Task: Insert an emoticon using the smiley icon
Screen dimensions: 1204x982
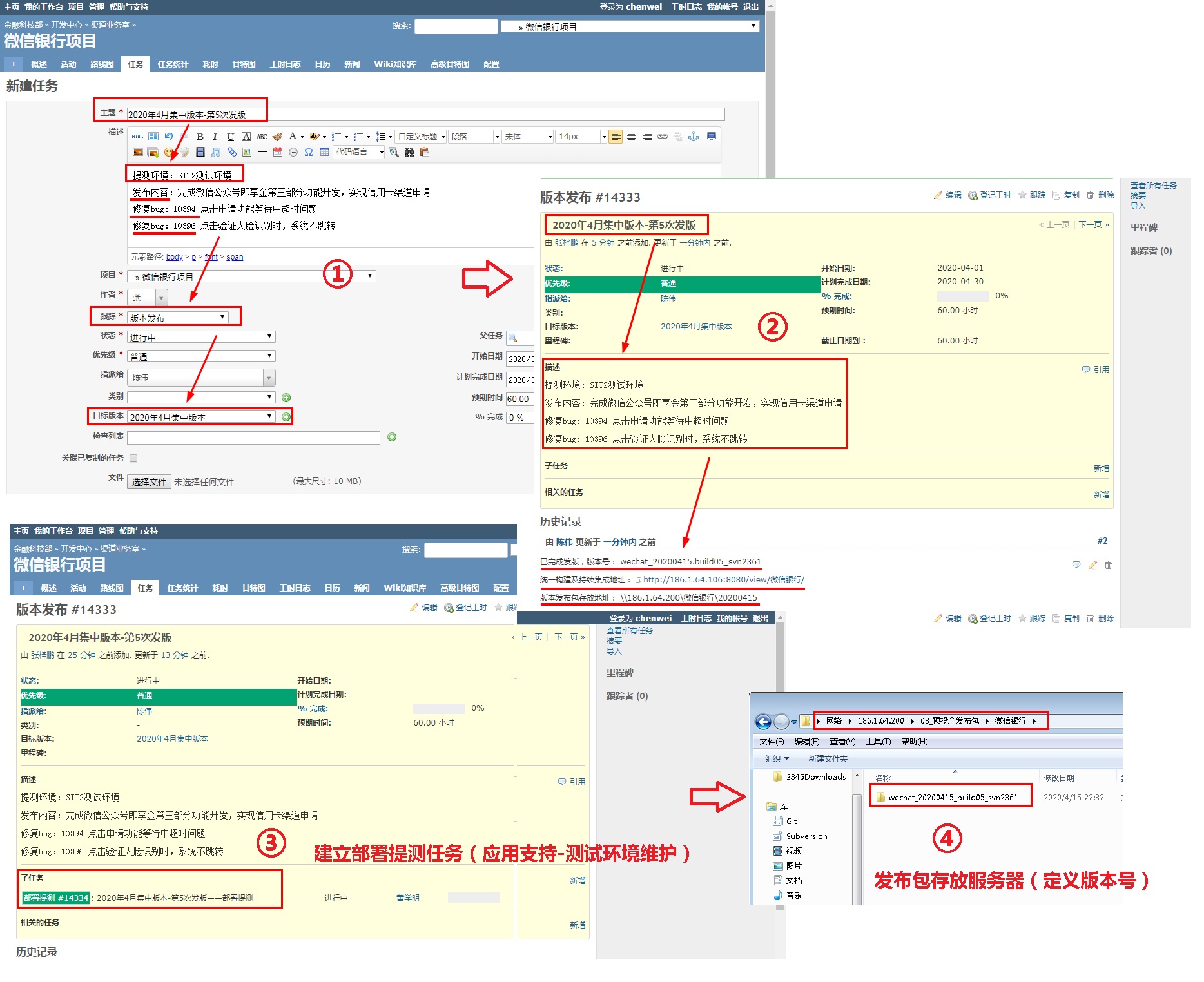Action: tap(169, 152)
